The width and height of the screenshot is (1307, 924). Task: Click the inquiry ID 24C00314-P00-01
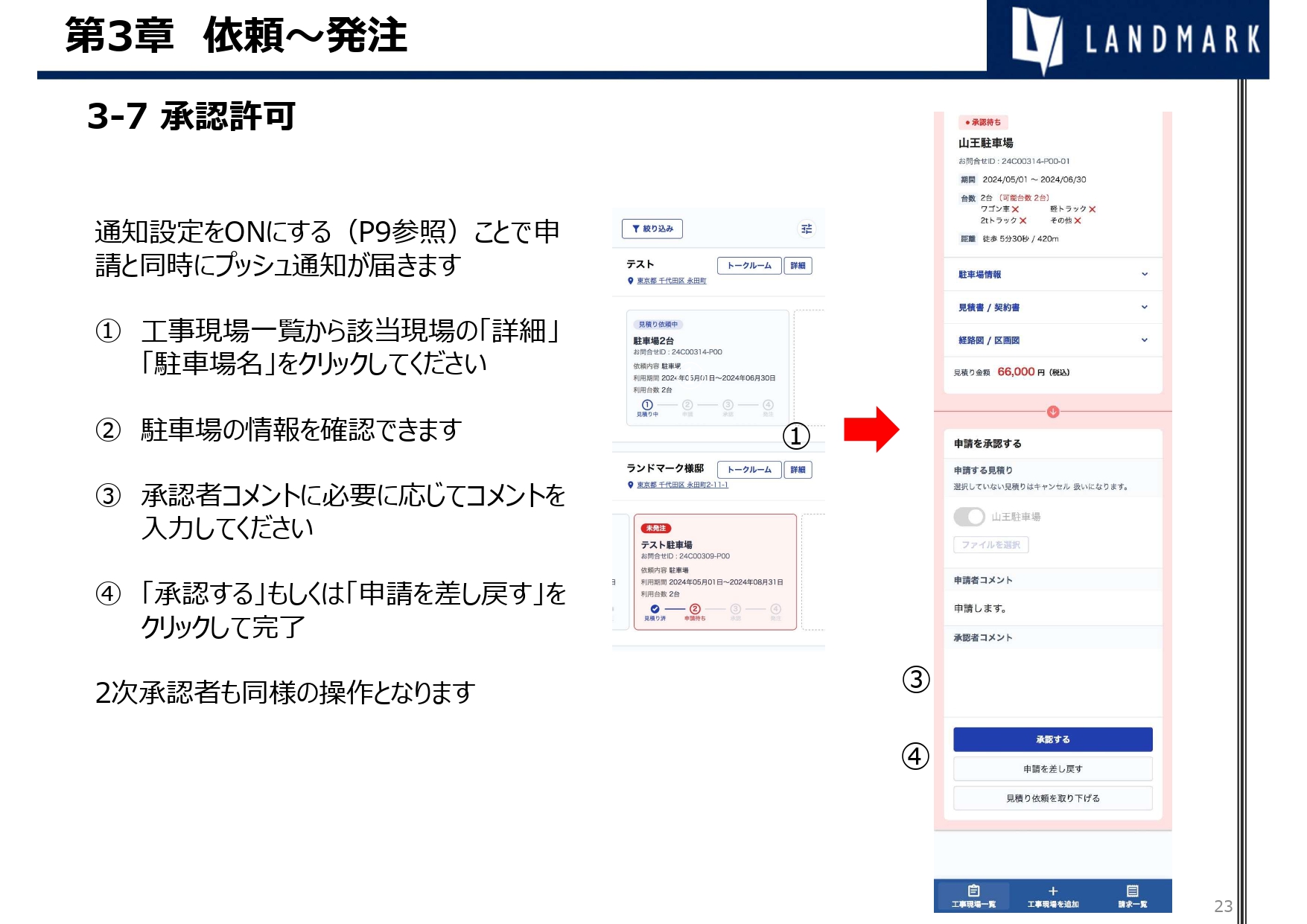click(x=1035, y=161)
